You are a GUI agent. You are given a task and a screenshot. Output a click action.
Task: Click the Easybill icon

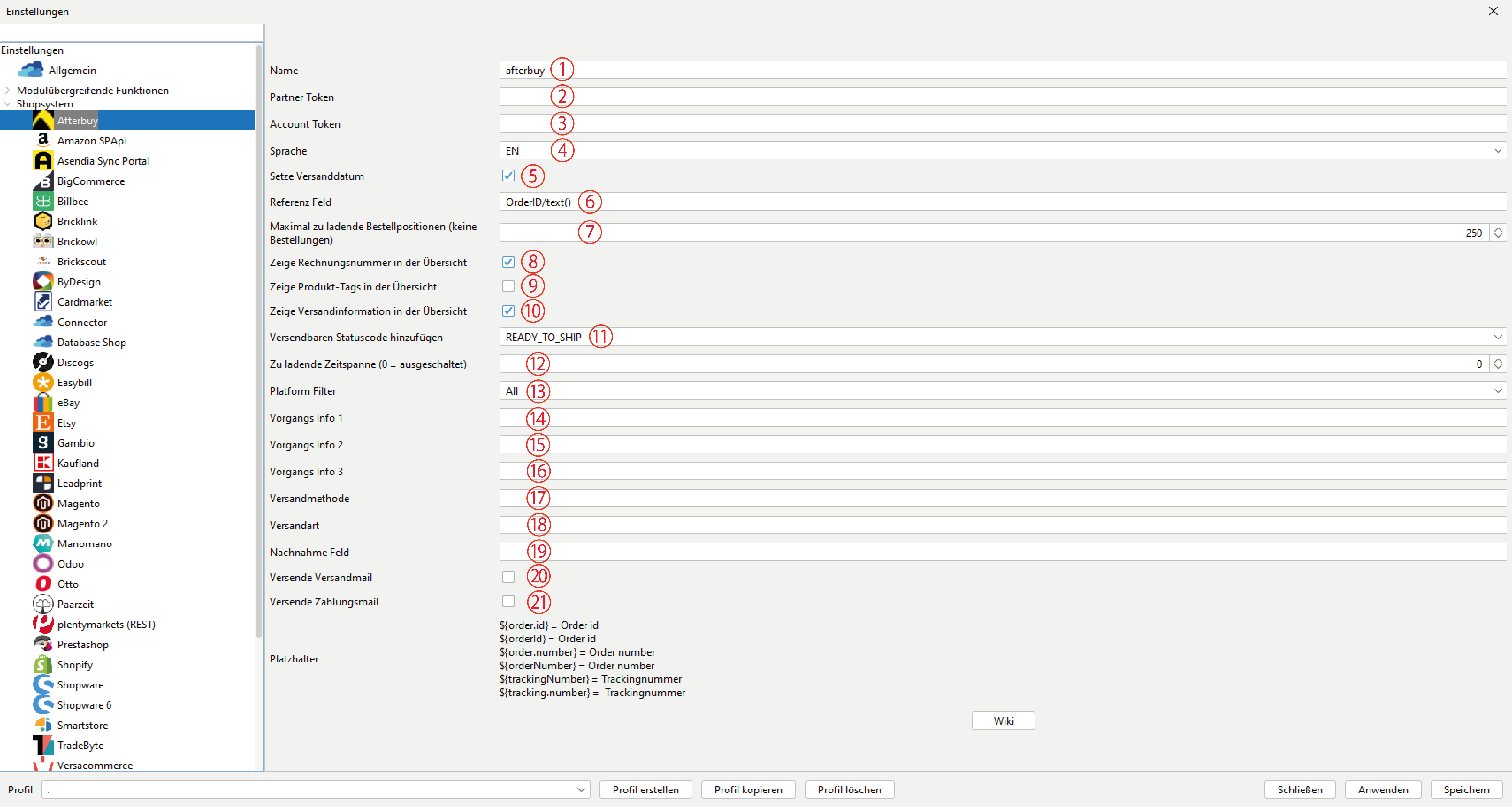pyautogui.click(x=43, y=382)
